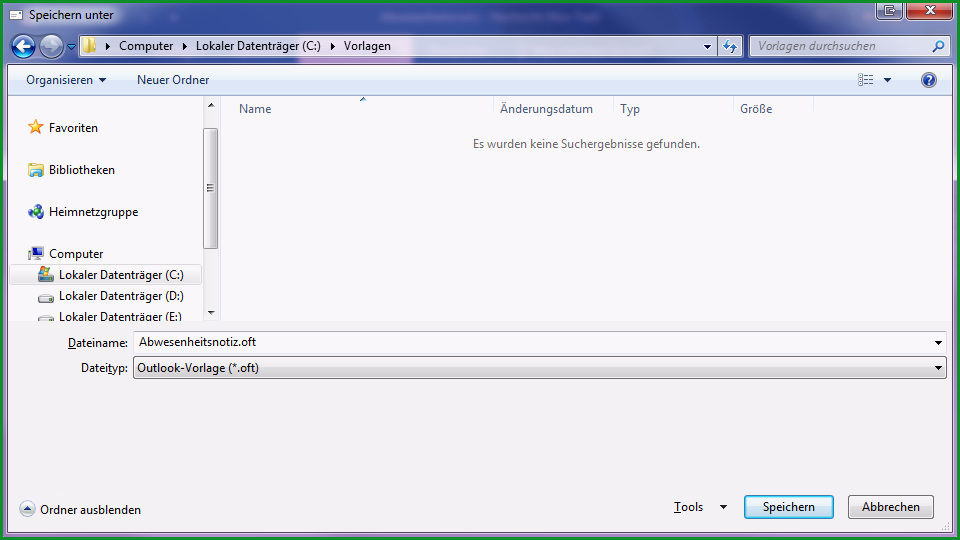Select Lokaler Datenträger (C:) in tree
This screenshot has width=960, height=540.
click(x=105, y=275)
